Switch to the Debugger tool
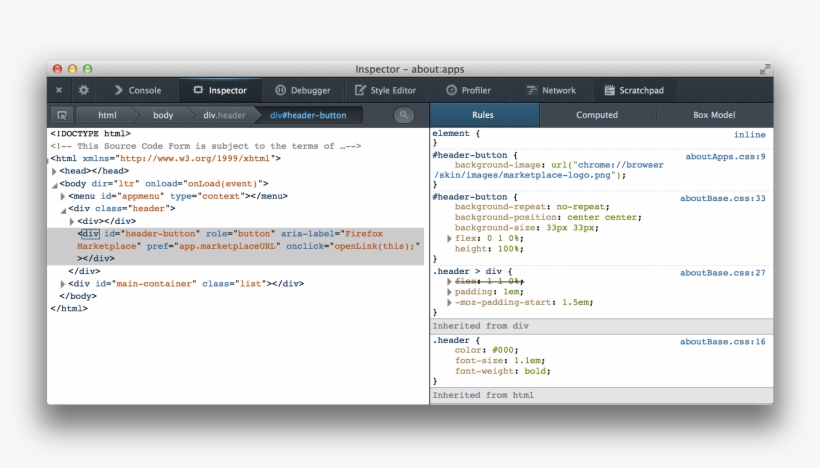820x468 pixels. pyautogui.click(x=301, y=90)
